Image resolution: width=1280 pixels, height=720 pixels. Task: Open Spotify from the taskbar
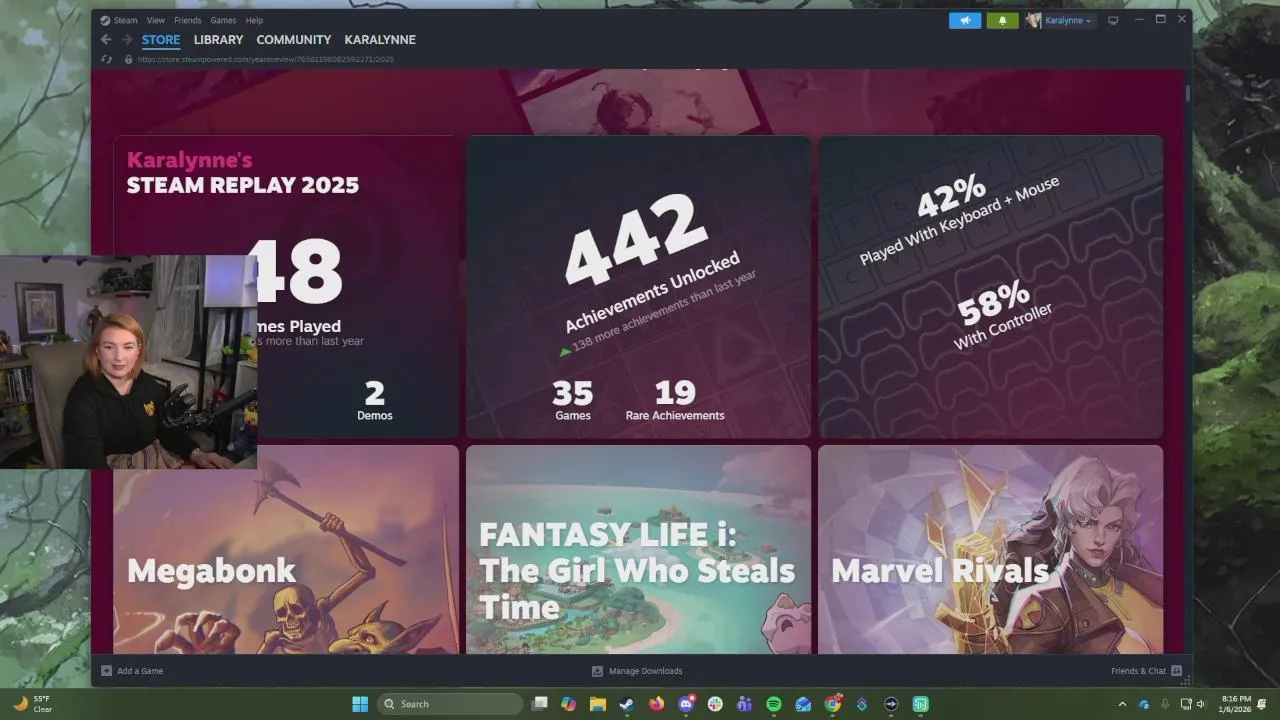pos(774,704)
